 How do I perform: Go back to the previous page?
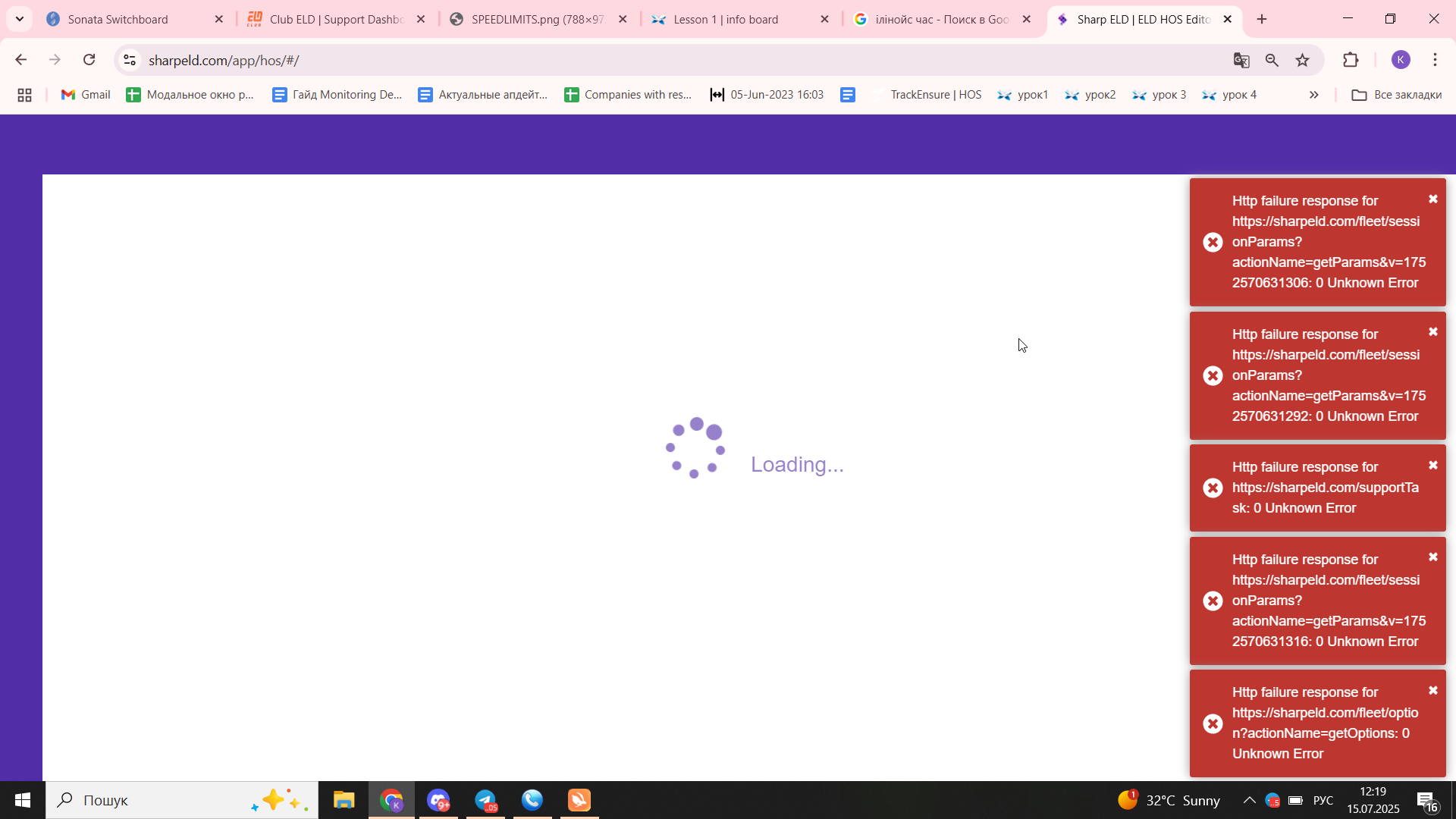pyautogui.click(x=21, y=60)
